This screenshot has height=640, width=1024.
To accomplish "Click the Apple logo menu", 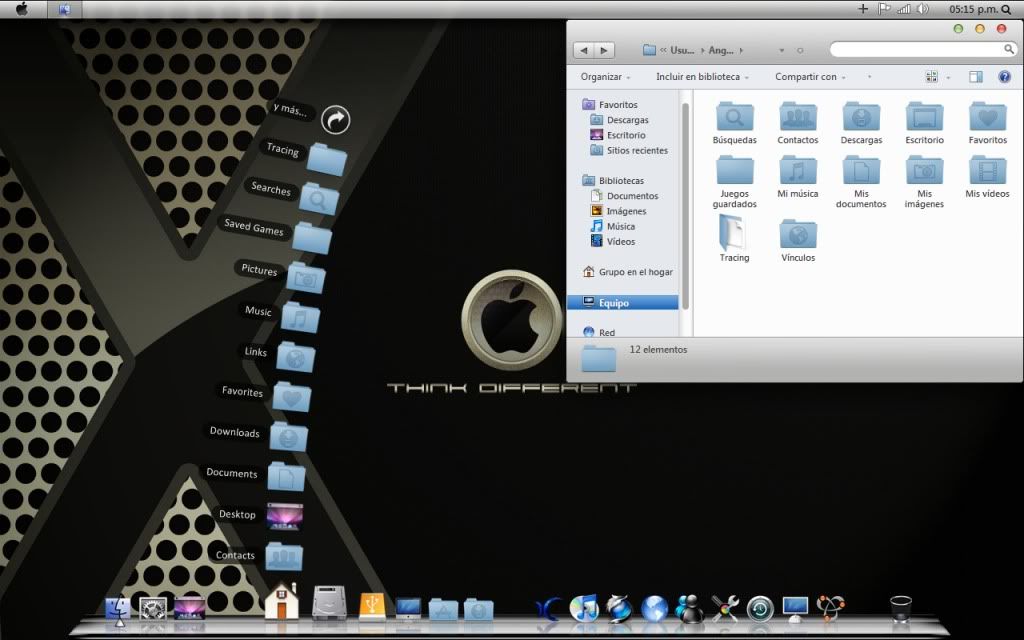I will (x=22, y=8).
